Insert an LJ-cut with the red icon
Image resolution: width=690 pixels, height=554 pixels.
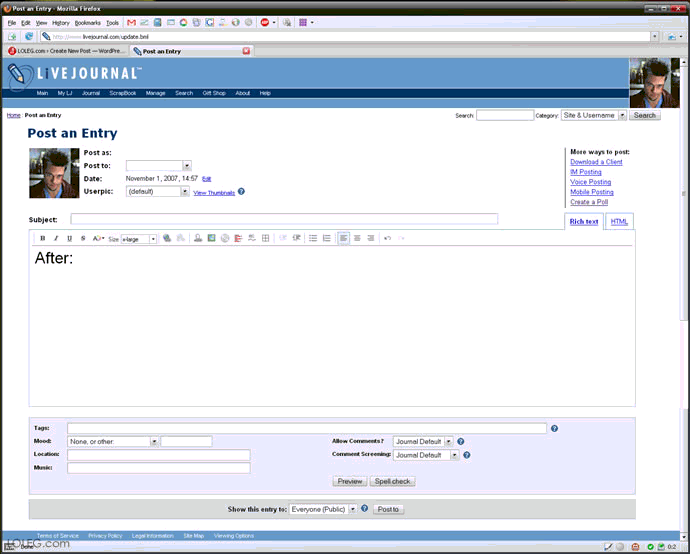(x=238, y=238)
